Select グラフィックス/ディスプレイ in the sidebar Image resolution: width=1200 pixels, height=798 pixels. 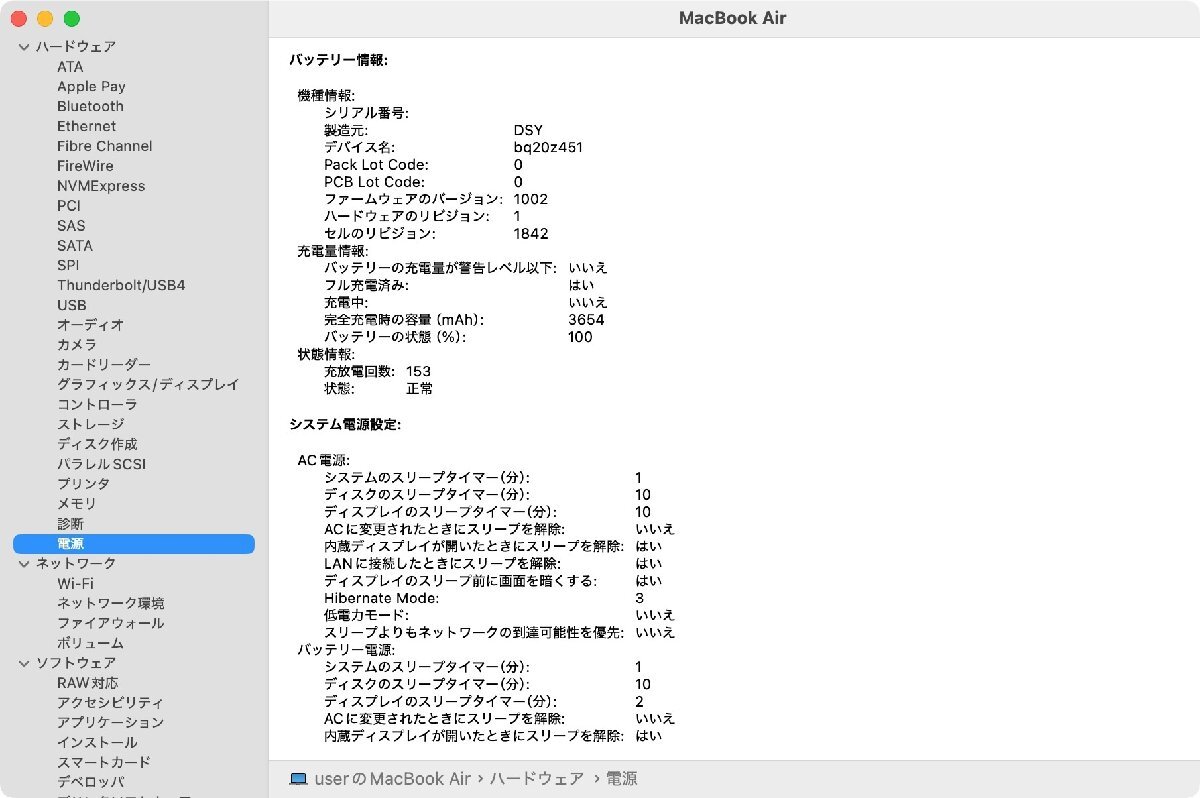147,384
